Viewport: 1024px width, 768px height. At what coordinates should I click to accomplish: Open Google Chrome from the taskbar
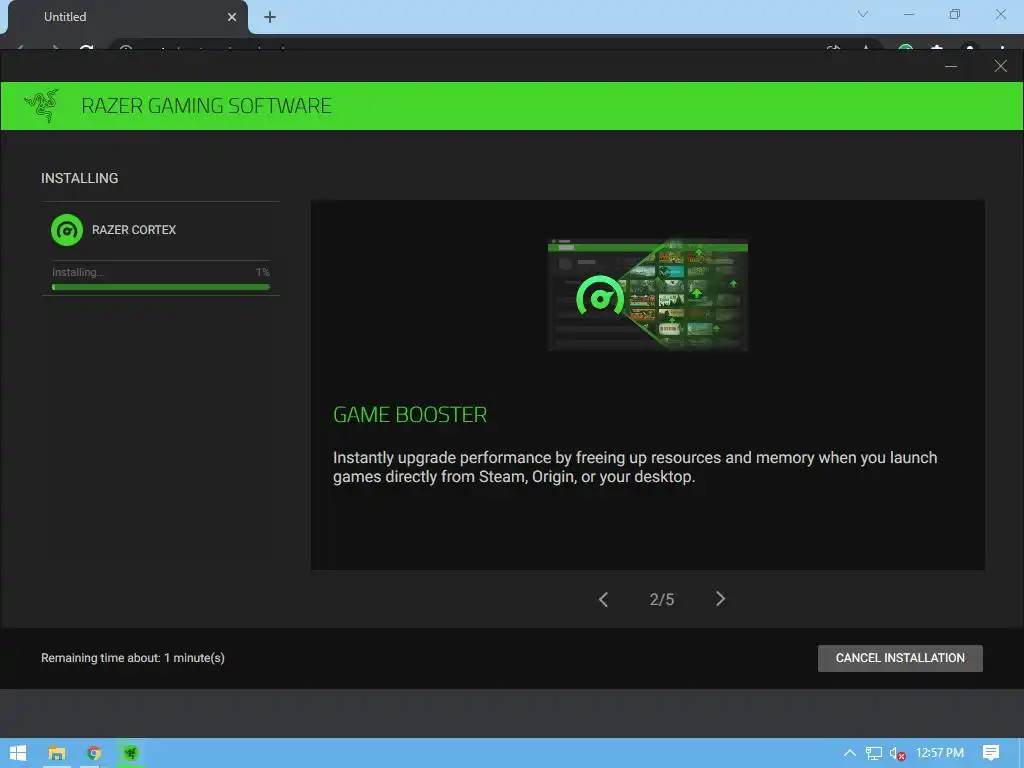click(94, 753)
